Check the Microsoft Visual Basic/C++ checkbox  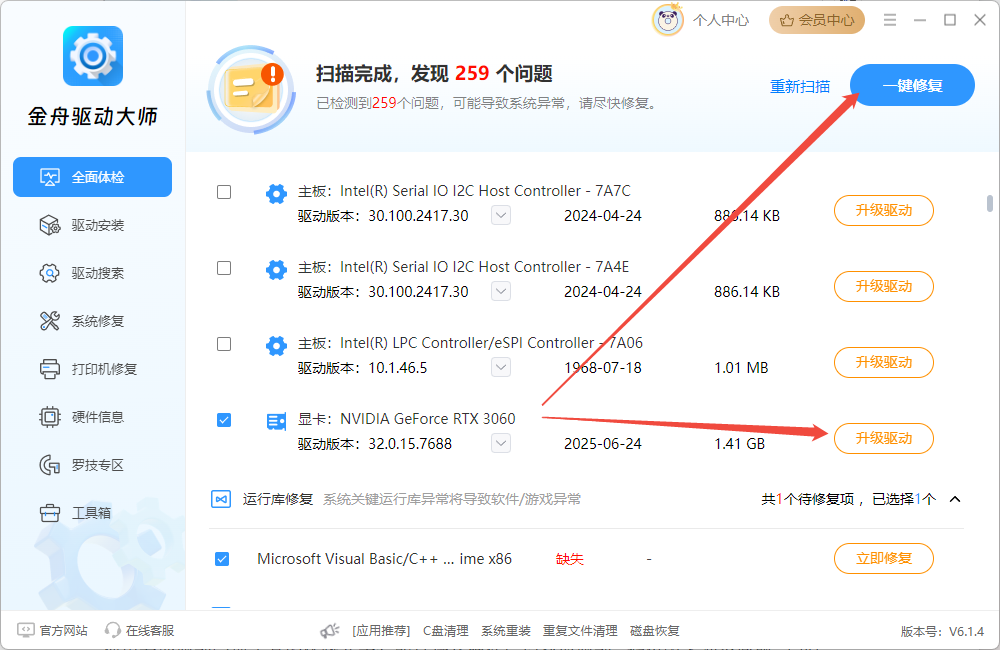(223, 559)
